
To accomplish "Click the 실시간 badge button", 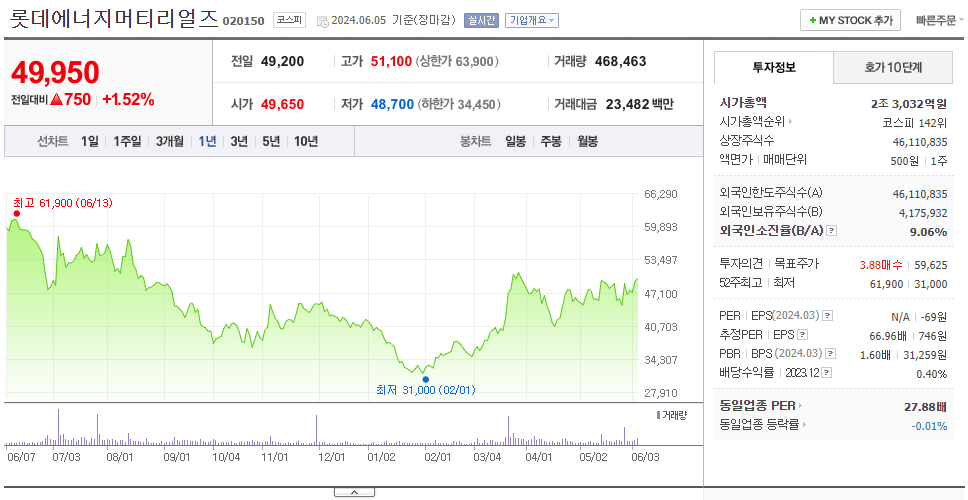I will 481,20.
